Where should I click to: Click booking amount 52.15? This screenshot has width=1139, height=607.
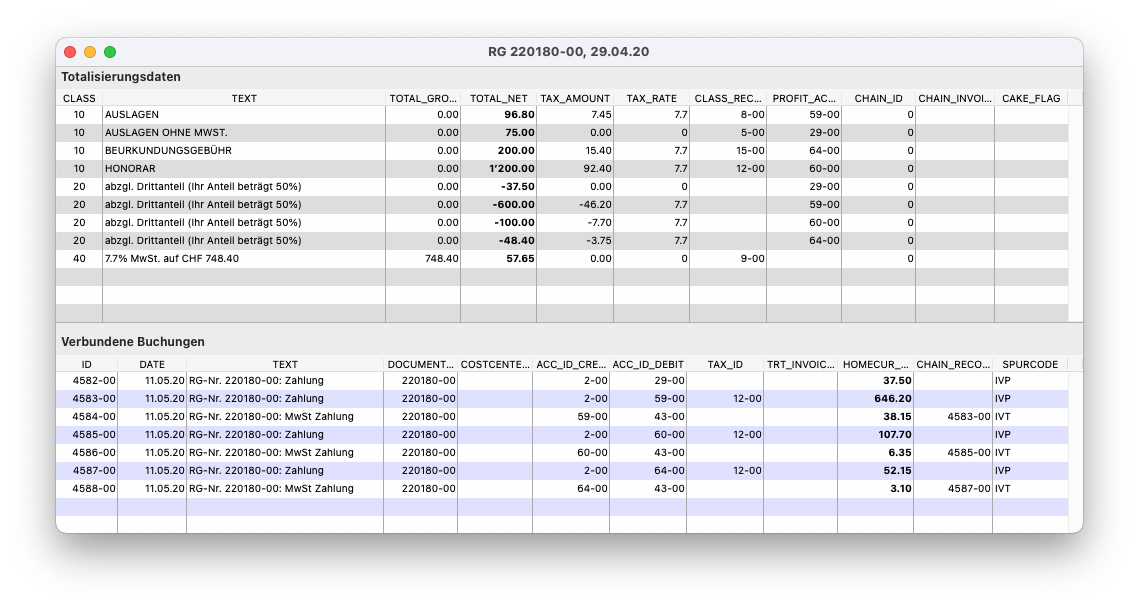point(897,470)
